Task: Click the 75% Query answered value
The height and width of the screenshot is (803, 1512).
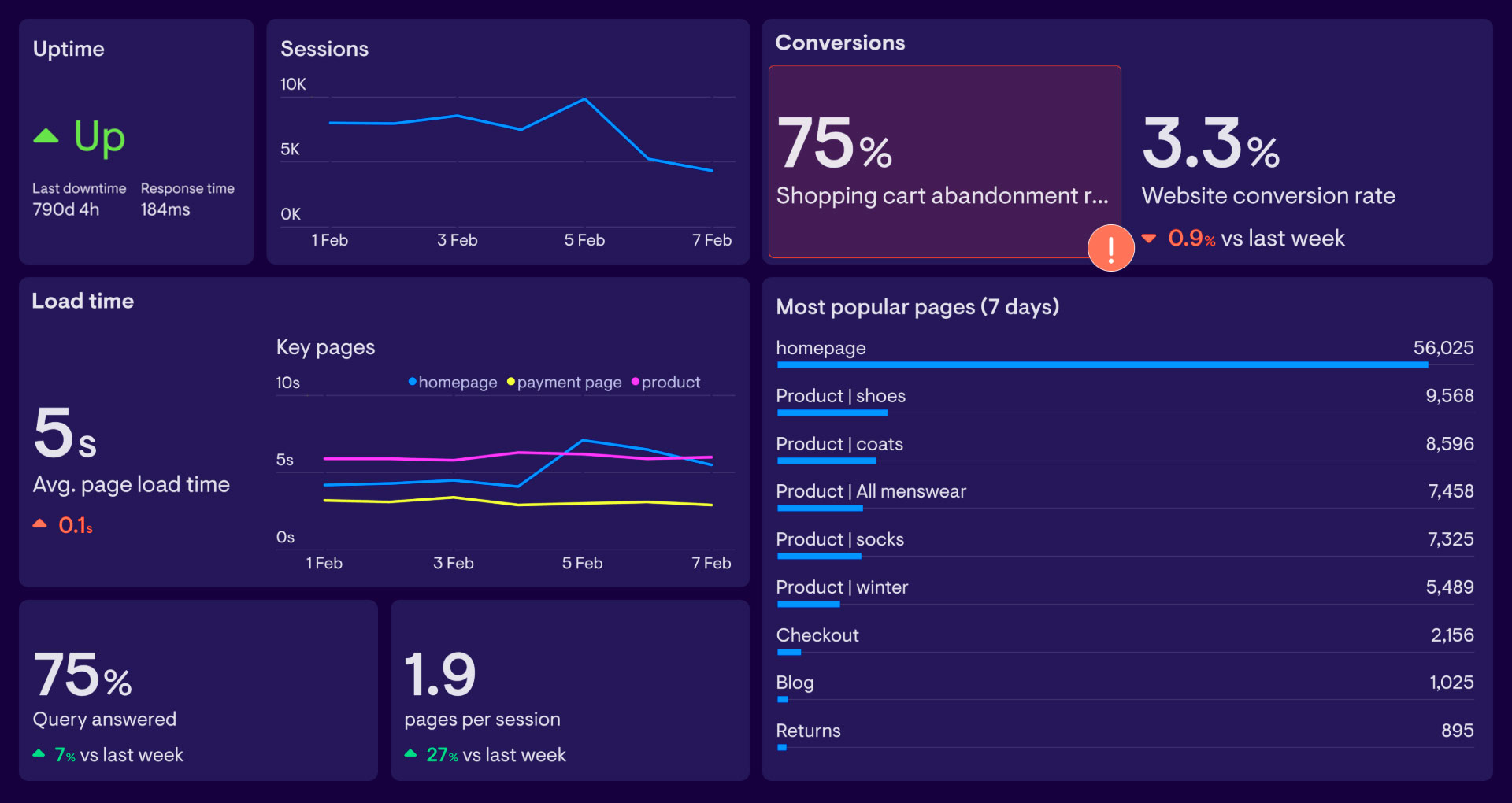Action: point(82,675)
